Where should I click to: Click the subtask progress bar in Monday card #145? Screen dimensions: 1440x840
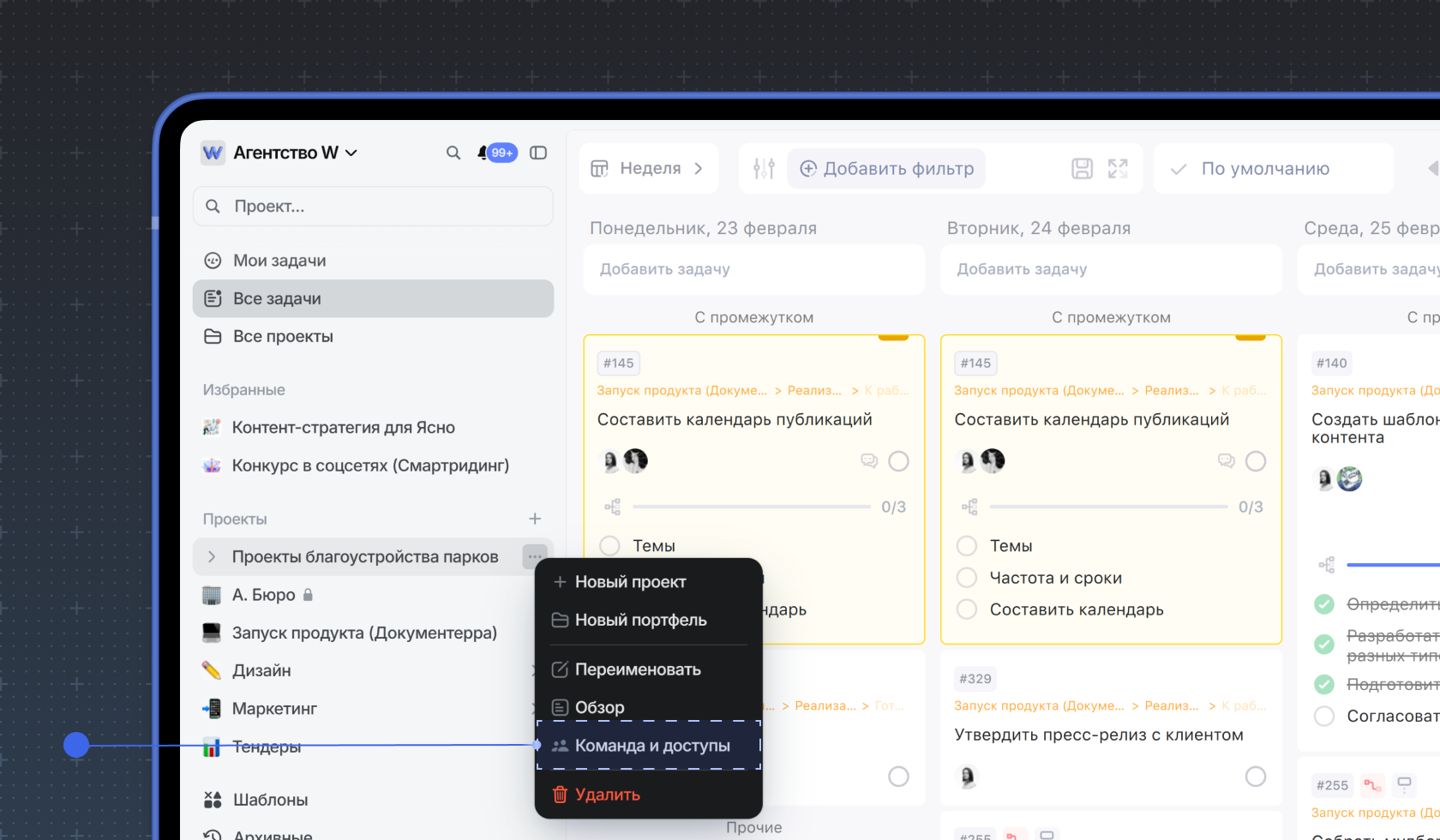point(751,507)
